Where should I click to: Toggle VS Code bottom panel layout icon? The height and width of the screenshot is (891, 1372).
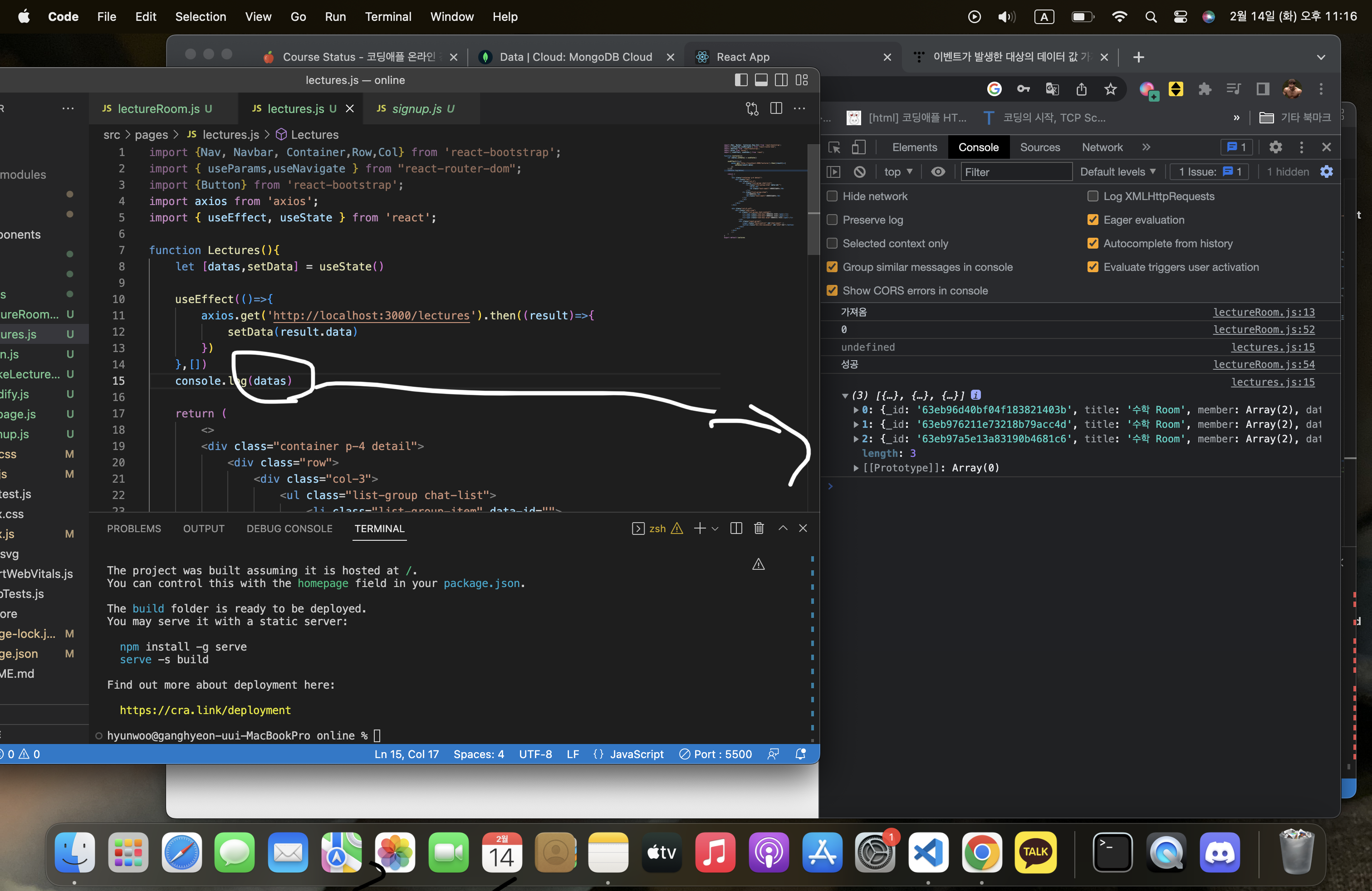761,80
